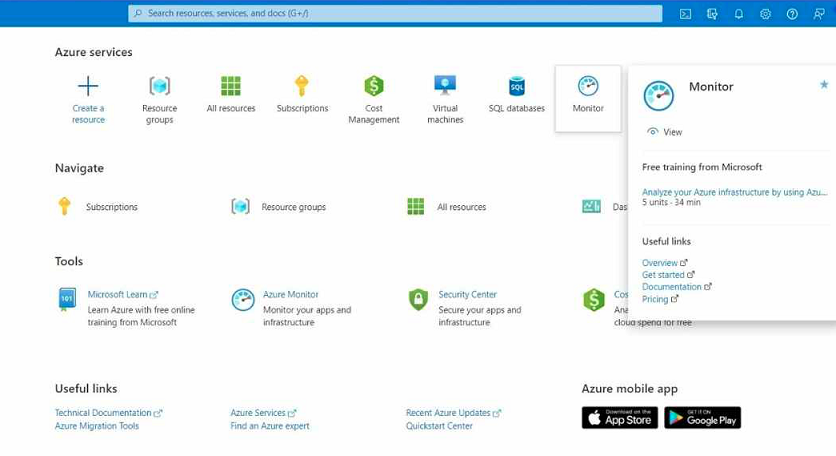Toggle favorite star on Monitor card
Screen dimensions: 836x456
(824, 84)
